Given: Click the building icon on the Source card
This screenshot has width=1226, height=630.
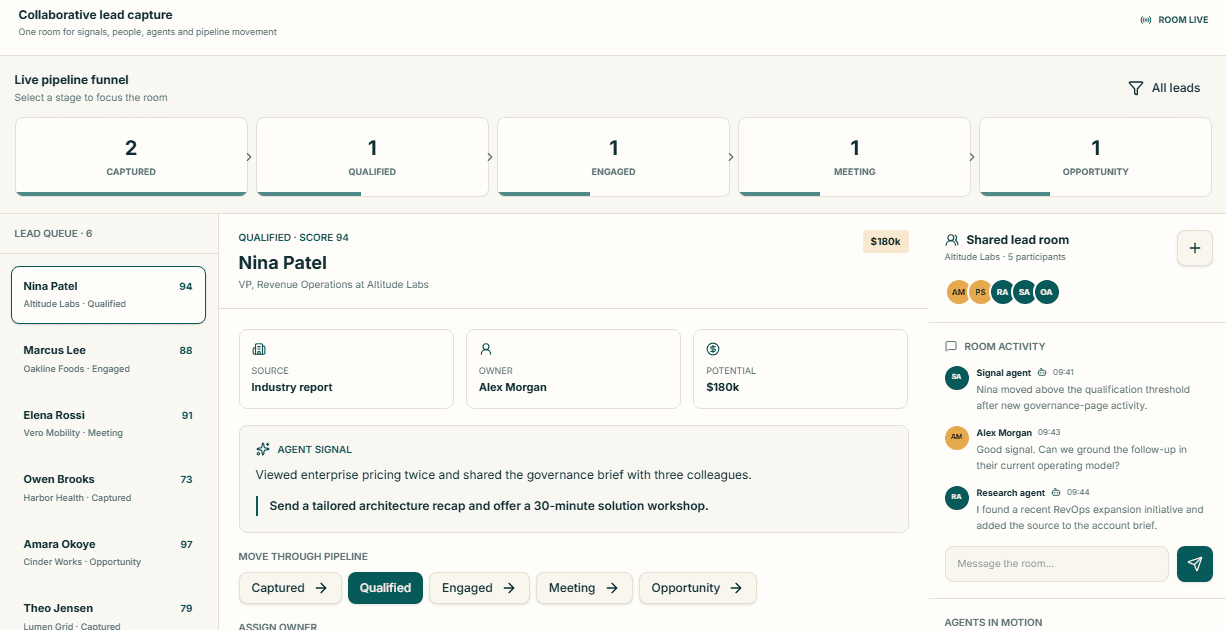Looking at the screenshot, I should (259, 349).
